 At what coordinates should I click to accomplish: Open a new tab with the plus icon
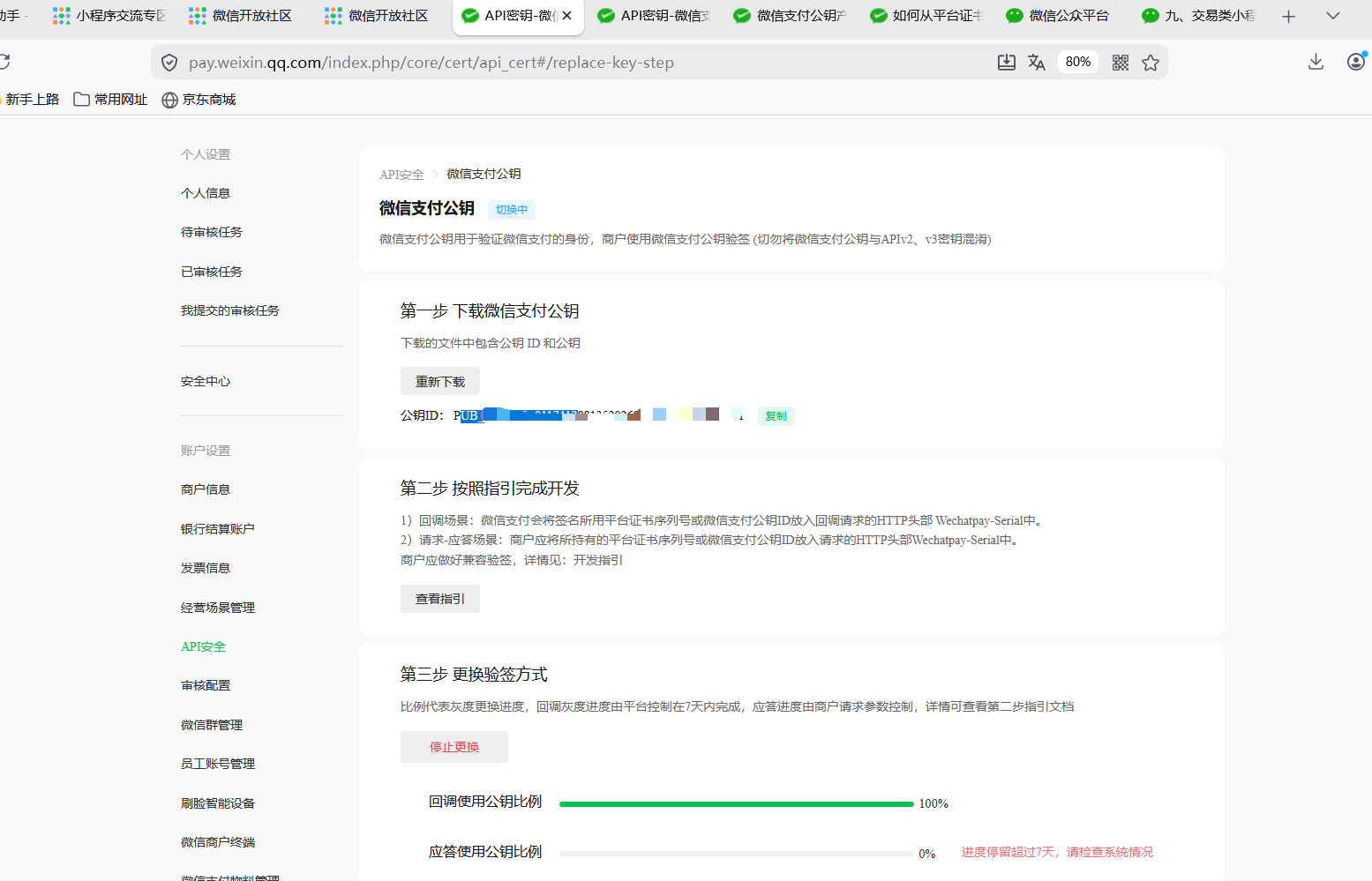click(1288, 16)
